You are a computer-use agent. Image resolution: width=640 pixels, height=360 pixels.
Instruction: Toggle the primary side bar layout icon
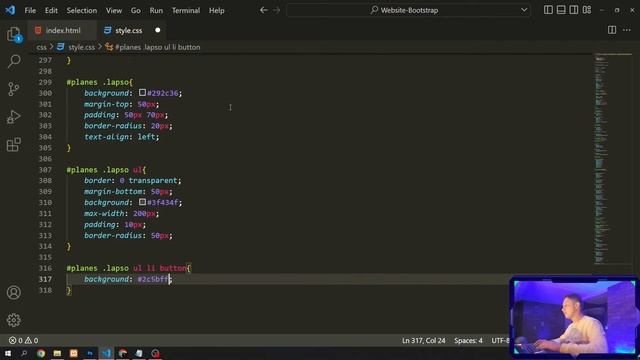pos(548,10)
